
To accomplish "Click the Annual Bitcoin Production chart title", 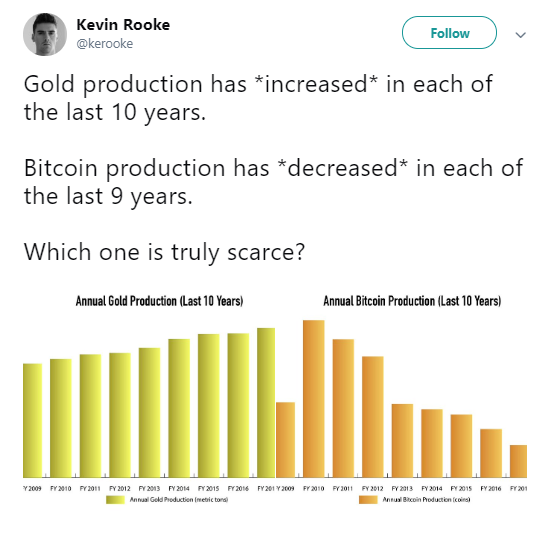I will pyautogui.click(x=412, y=301).
